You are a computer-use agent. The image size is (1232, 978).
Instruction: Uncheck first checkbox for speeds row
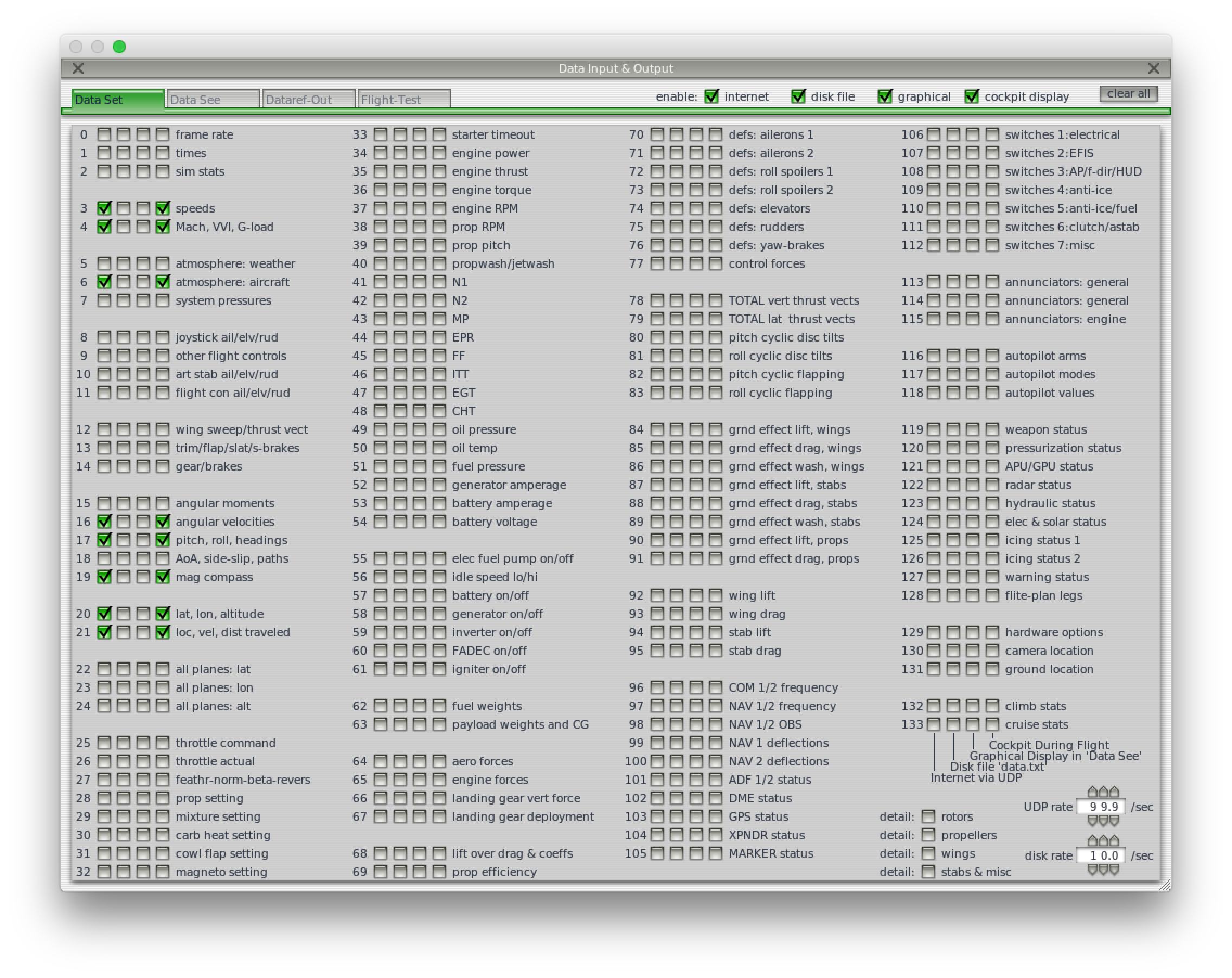click(104, 209)
